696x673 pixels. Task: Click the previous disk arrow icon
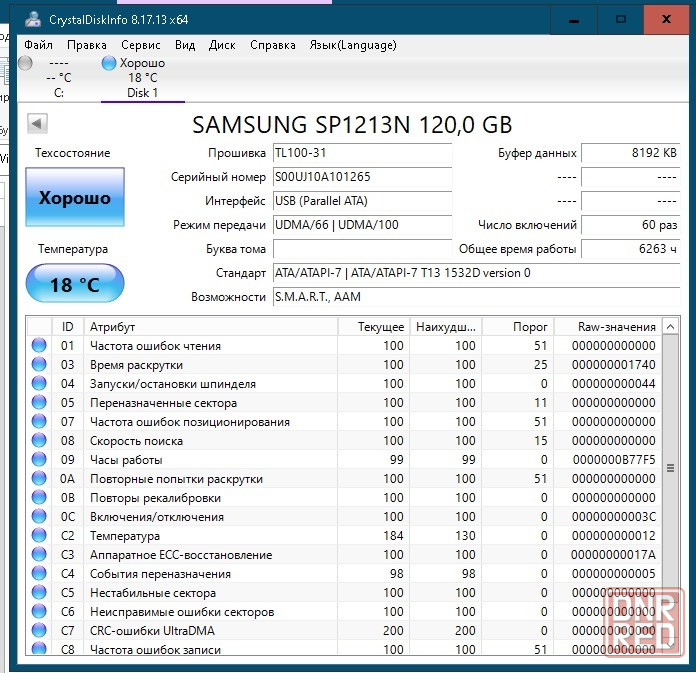click(37, 123)
